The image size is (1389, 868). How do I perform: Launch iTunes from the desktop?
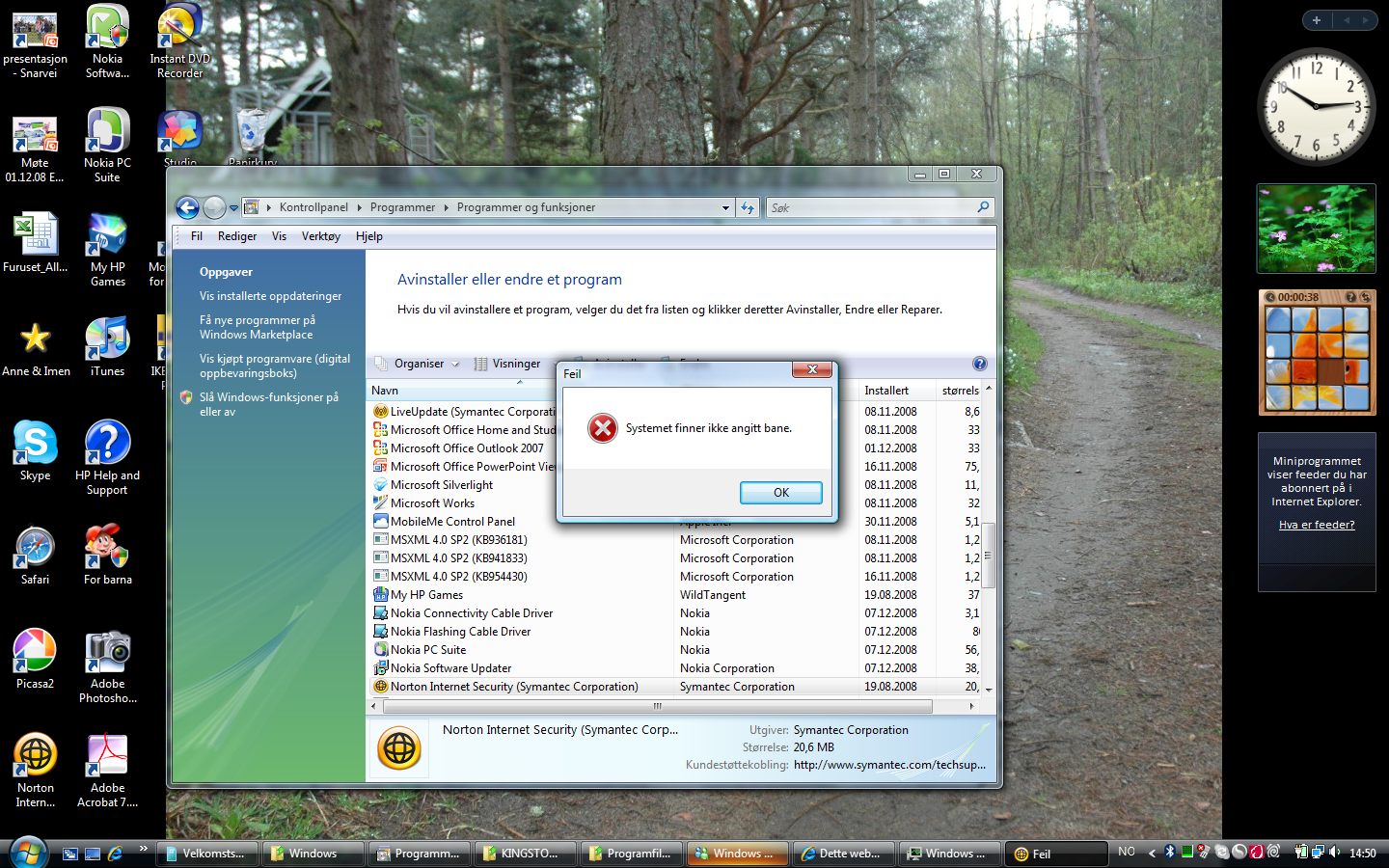pos(107,347)
